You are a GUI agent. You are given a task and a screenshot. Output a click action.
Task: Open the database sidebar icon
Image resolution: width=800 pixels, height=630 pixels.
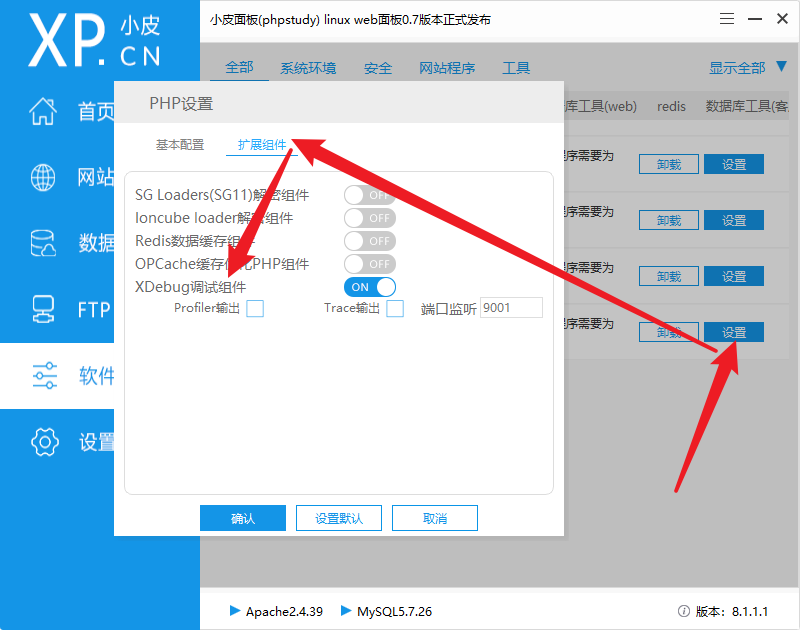tap(43, 243)
